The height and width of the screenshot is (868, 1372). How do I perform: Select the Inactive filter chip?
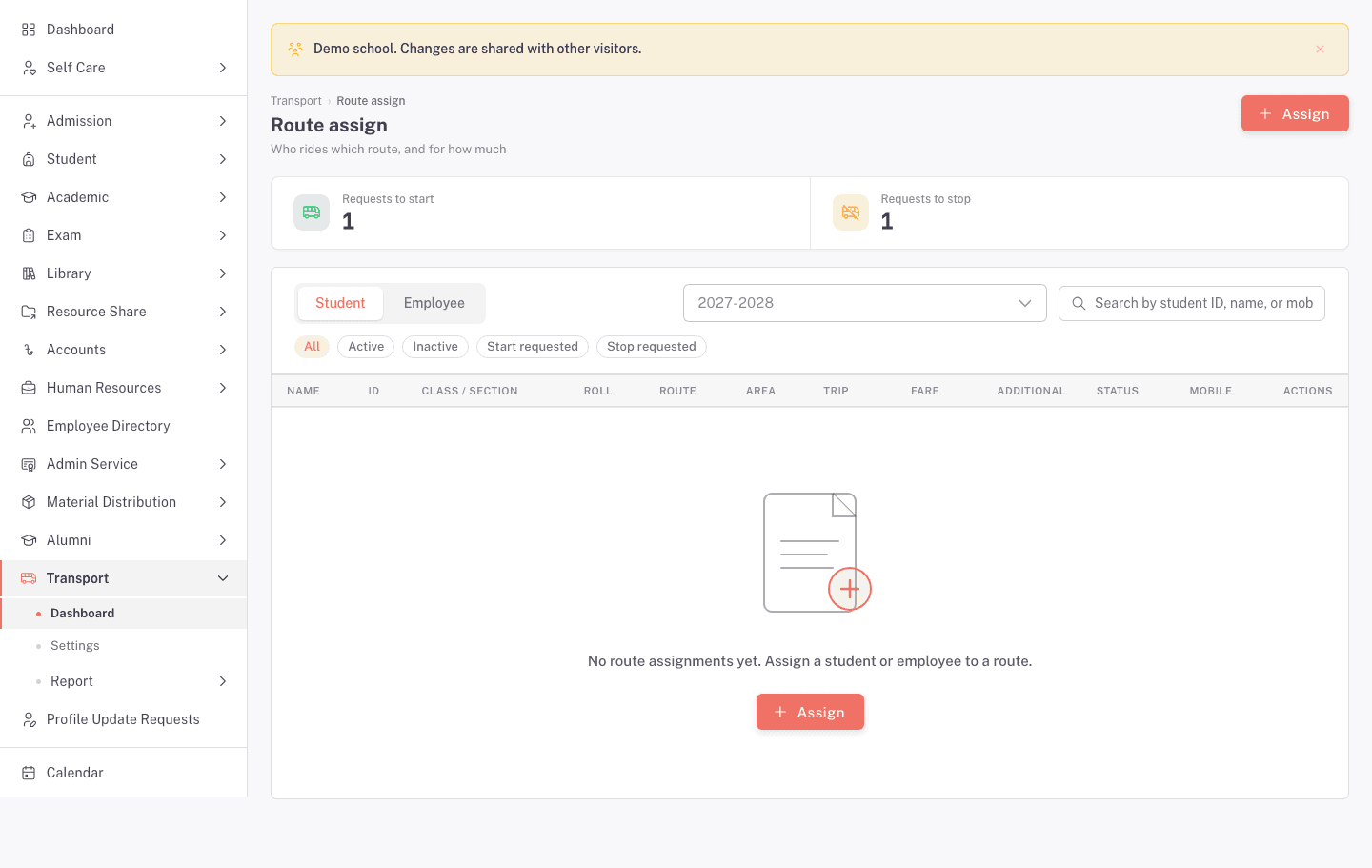[x=435, y=347]
